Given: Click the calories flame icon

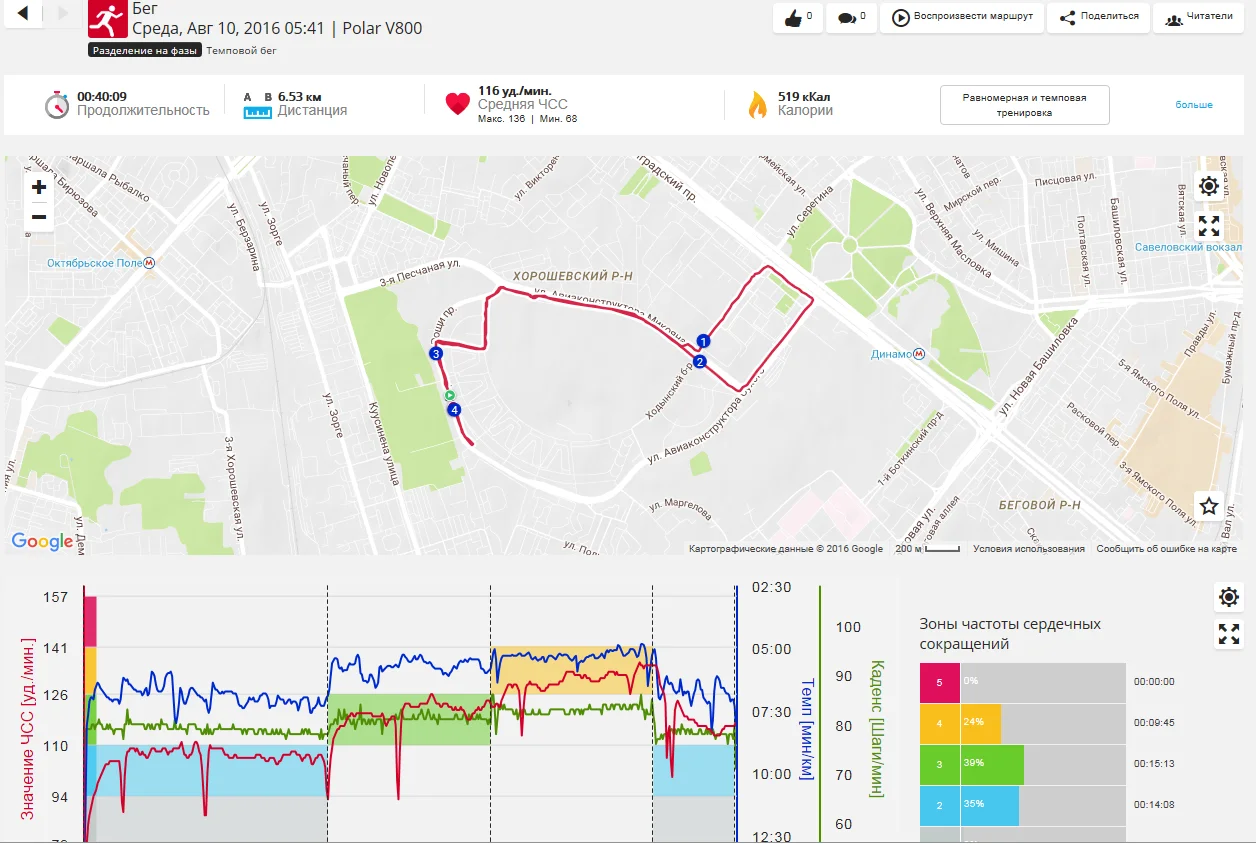Looking at the screenshot, I should point(758,104).
